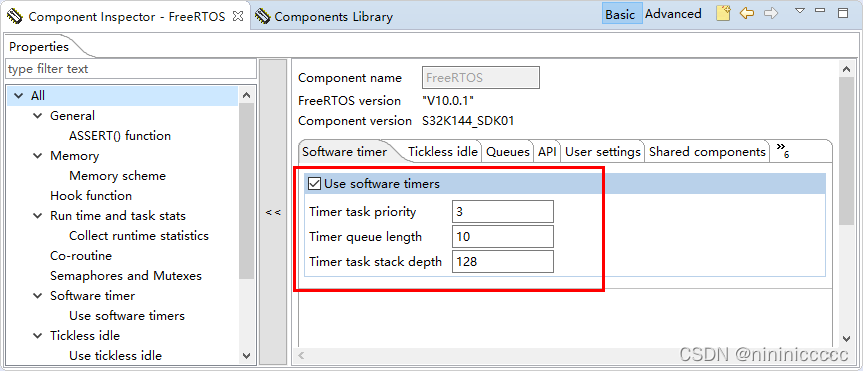Select Semaphores and Mutexes item

coord(126,275)
